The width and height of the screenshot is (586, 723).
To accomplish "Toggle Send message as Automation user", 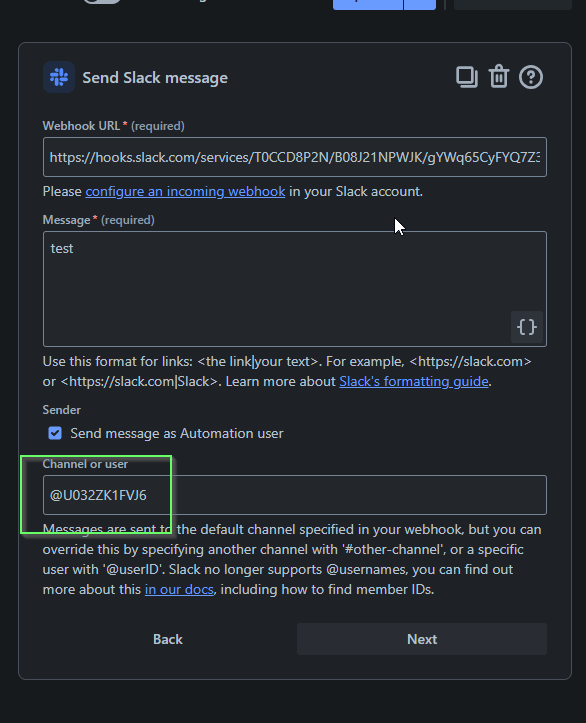I will point(55,433).
